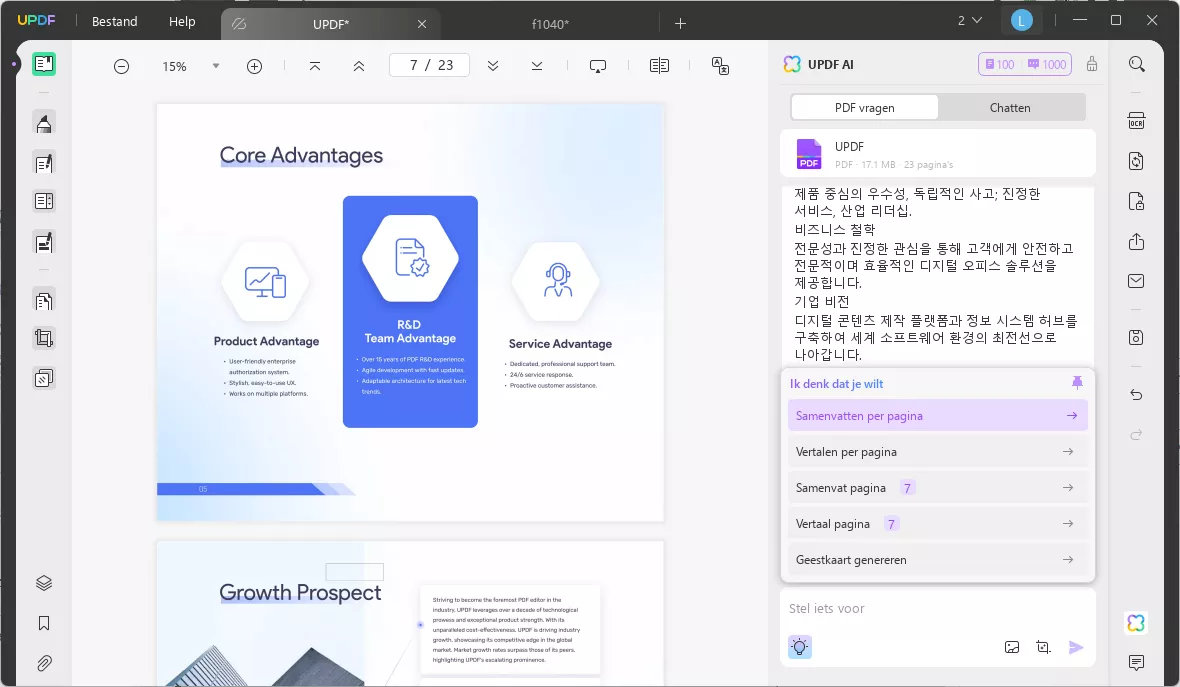Open the Edit PDF tool
The height and width of the screenshot is (687, 1180).
44,163
